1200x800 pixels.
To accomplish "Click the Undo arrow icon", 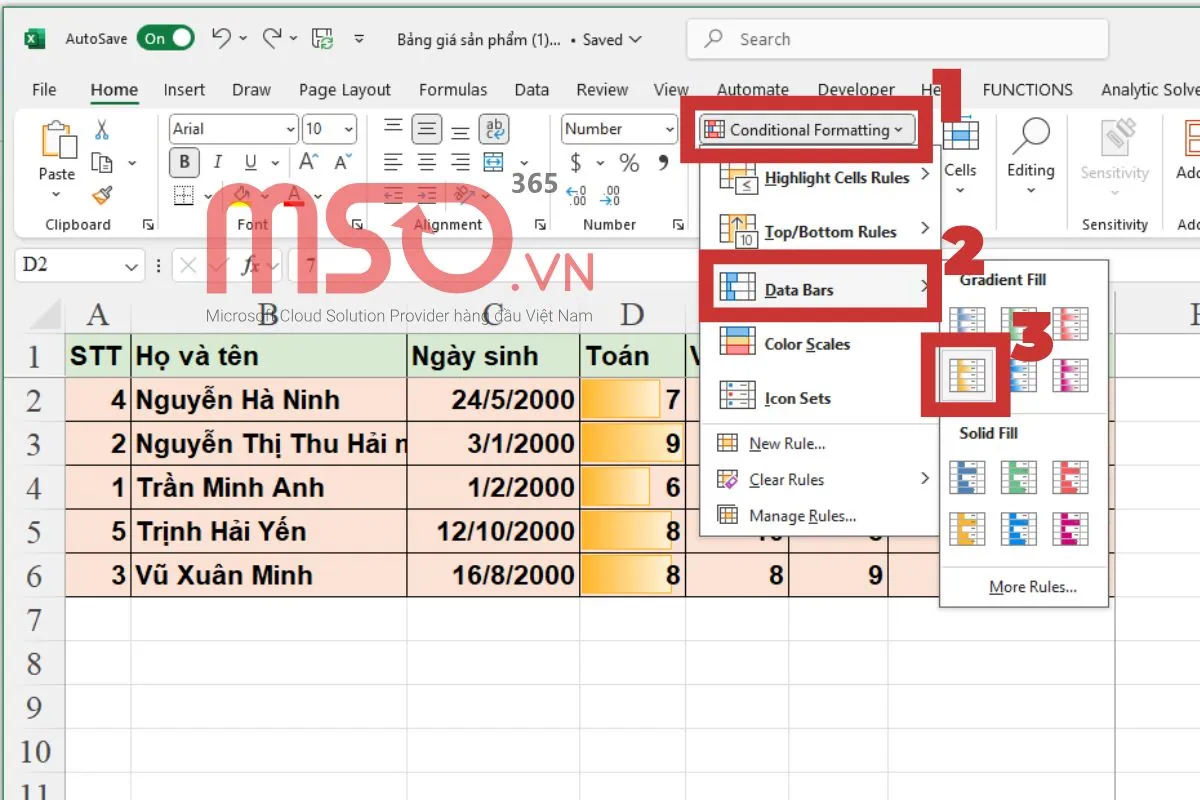I will click(221, 39).
